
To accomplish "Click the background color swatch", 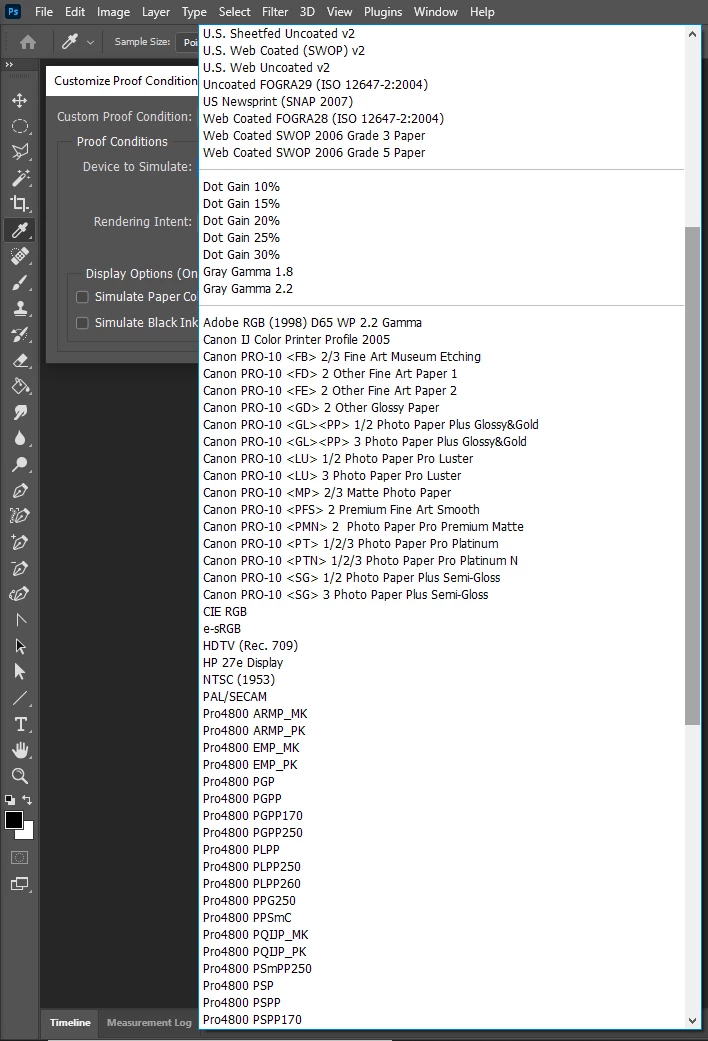I will coord(29,833).
